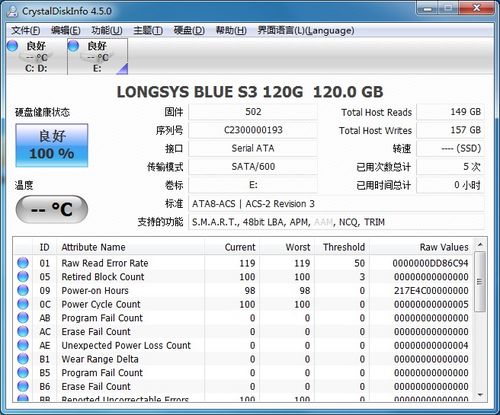Click the serial number field C2300000193

253,130
